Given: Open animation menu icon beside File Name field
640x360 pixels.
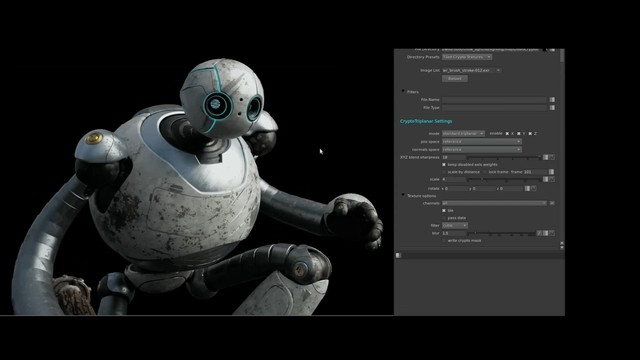Looking at the screenshot, I should pyautogui.click(x=552, y=100).
